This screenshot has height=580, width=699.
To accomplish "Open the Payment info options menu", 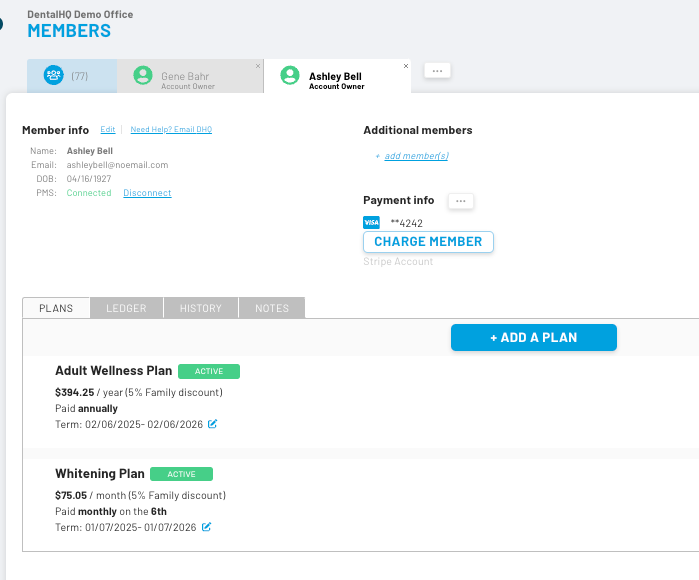I will click(x=460, y=201).
